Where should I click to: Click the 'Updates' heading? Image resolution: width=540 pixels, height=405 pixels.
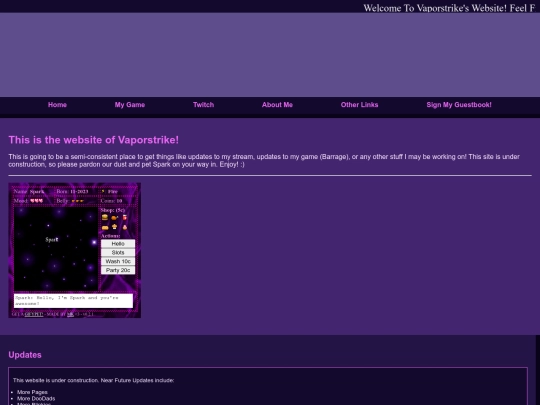(25, 355)
